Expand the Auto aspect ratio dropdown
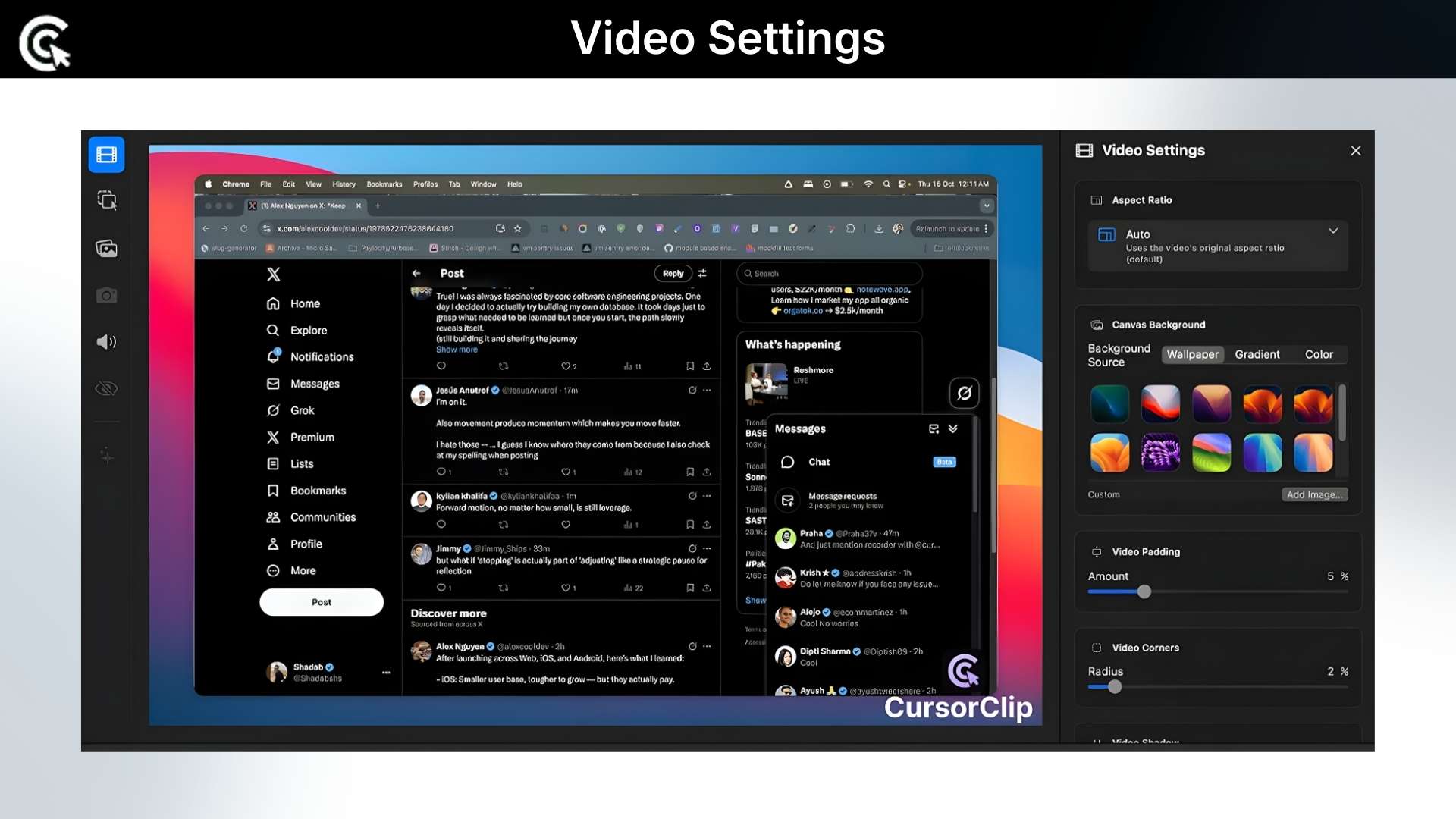The height and width of the screenshot is (819, 1456). pos(1333,231)
